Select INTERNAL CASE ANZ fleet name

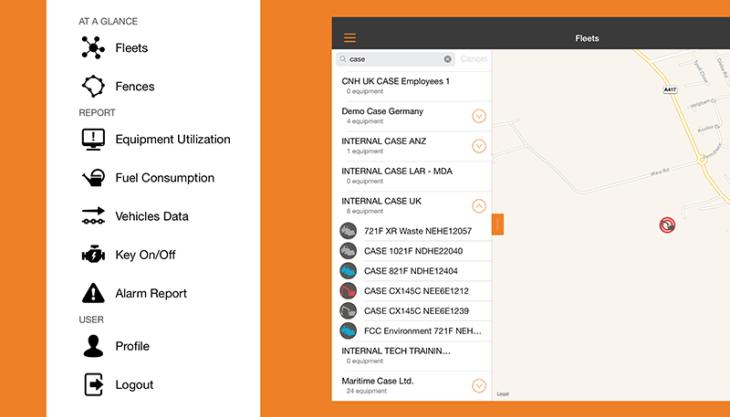click(x=384, y=141)
